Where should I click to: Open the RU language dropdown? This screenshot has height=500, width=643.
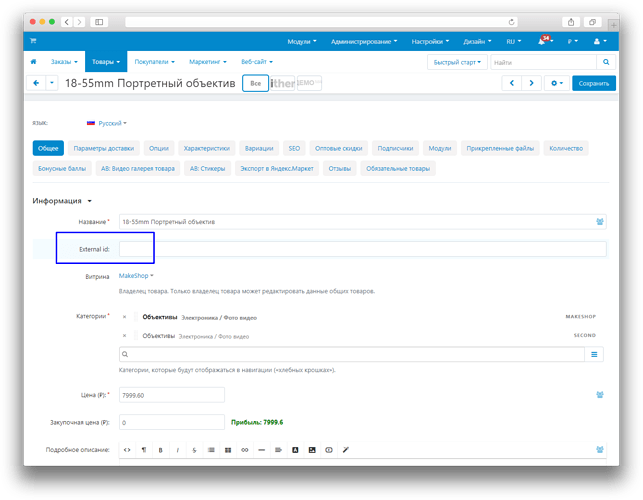click(513, 41)
